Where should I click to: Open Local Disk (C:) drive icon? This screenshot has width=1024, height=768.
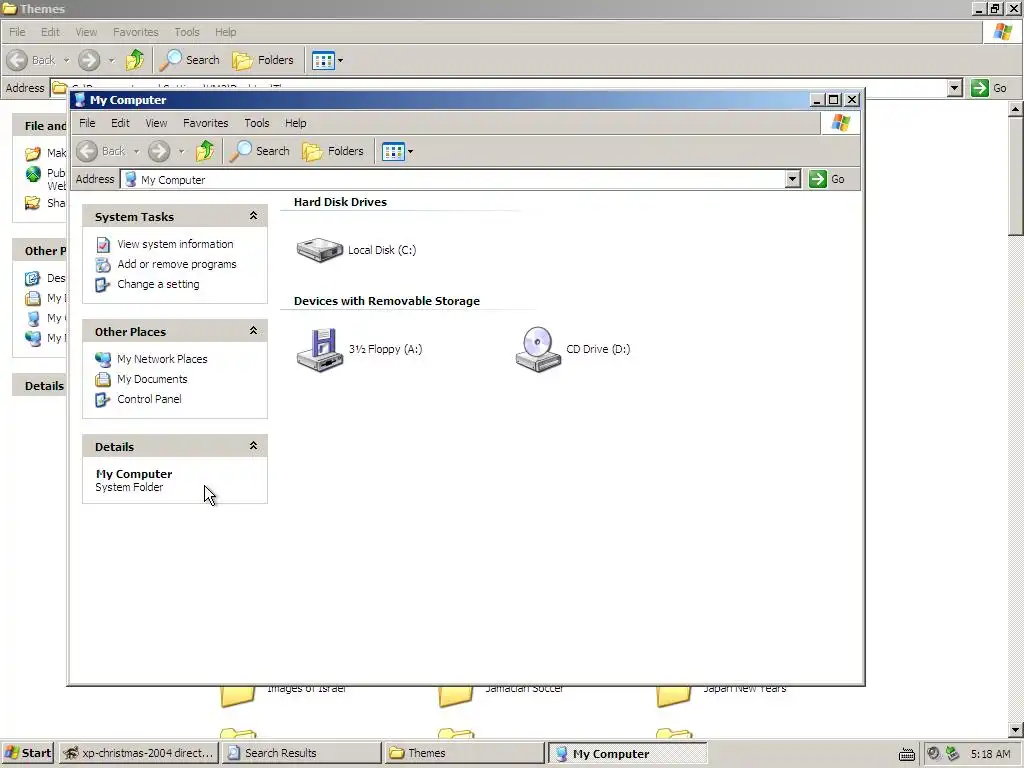tap(319, 249)
